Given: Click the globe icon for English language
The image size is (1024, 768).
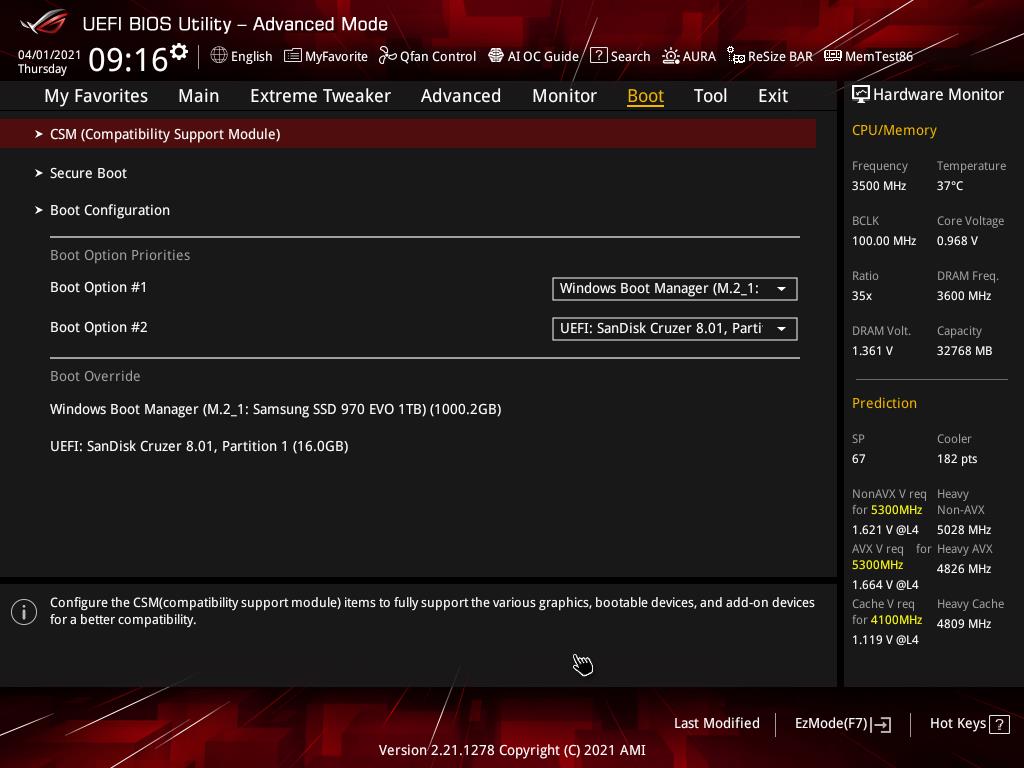Looking at the screenshot, I should [219, 56].
